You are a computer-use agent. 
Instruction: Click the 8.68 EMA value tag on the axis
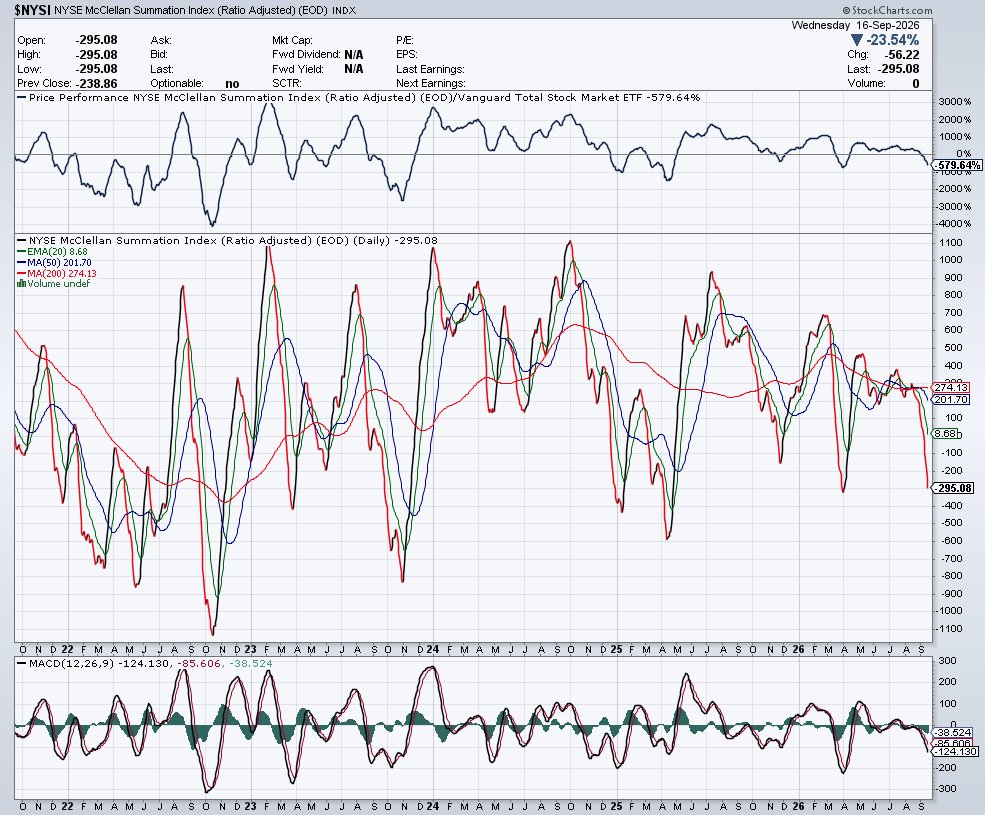[945, 434]
